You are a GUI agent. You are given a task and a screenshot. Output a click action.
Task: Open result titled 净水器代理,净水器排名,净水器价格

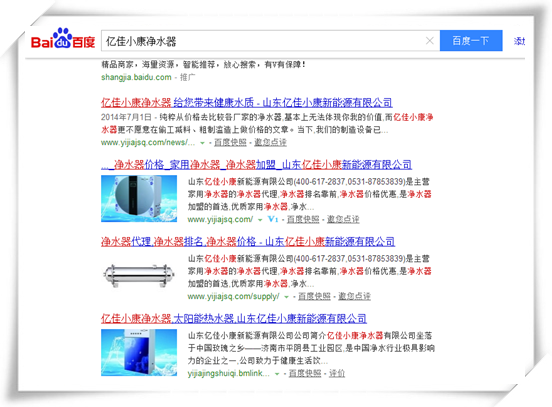tap(248, 242)
